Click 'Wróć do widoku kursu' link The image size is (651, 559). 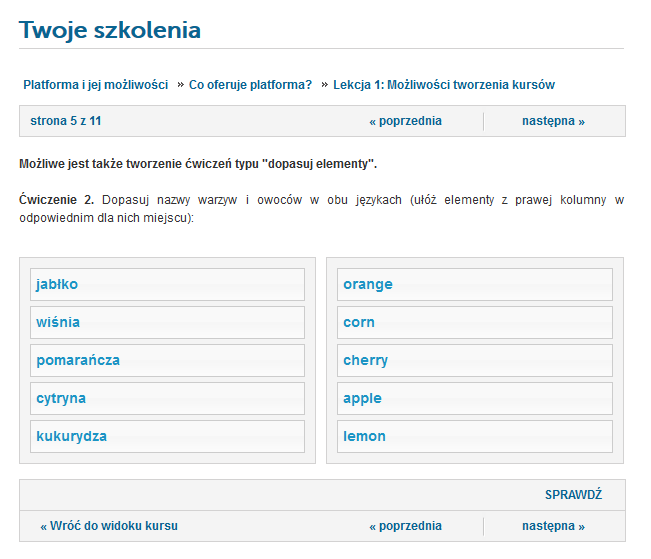pyautogui.click(x=109, y=526)
